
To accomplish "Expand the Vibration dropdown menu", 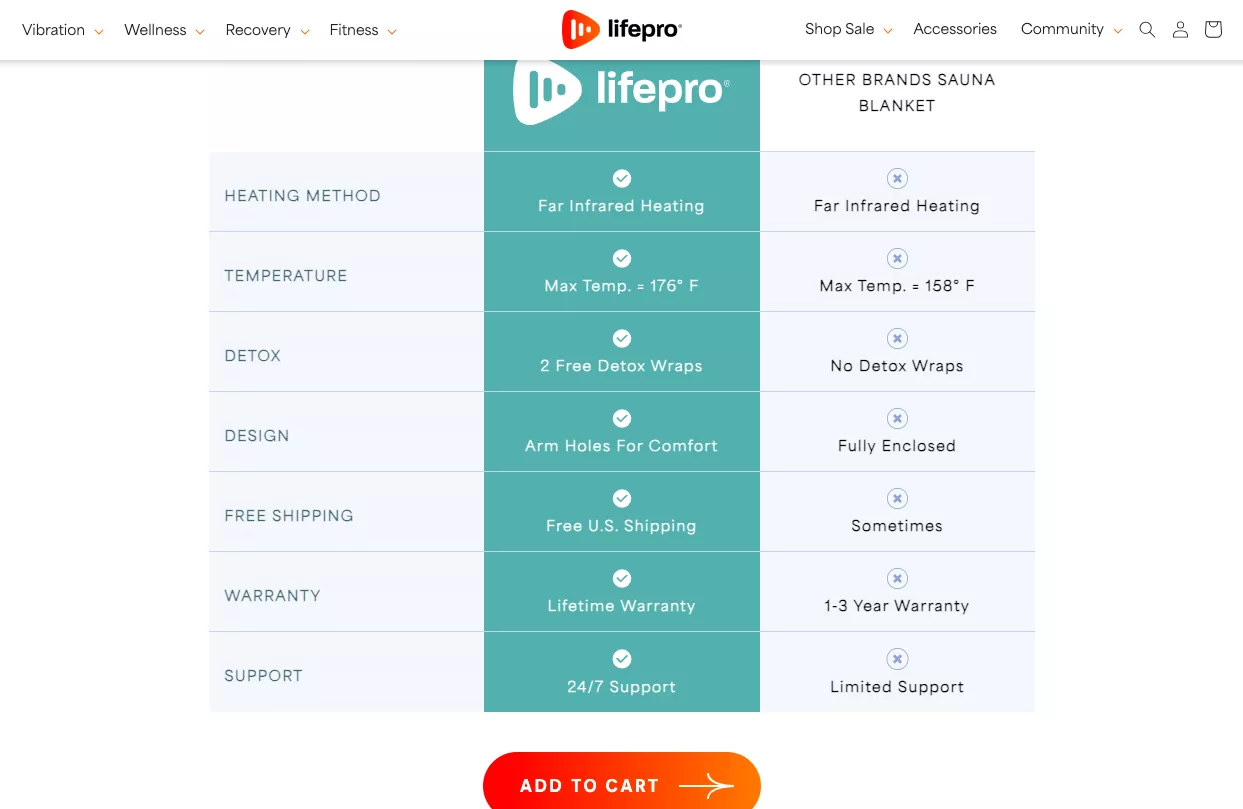I will 62,30.
